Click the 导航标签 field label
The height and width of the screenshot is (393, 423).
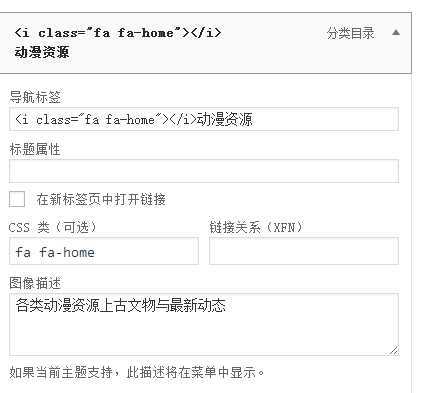(x=35, y=97)
